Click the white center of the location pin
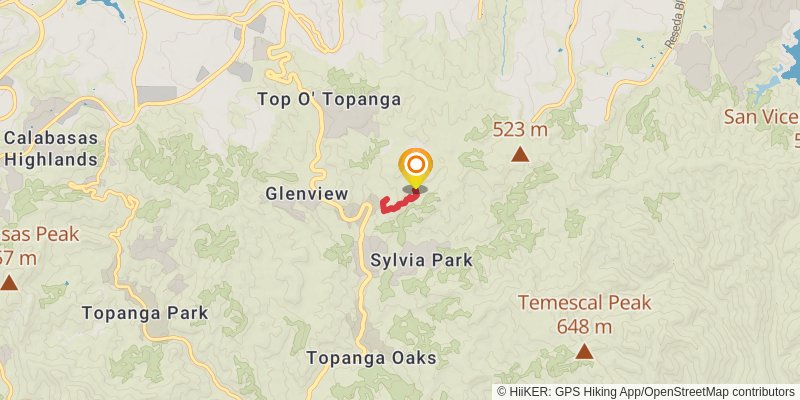Viewport: 800px width, 400px height. click(416, 164)
